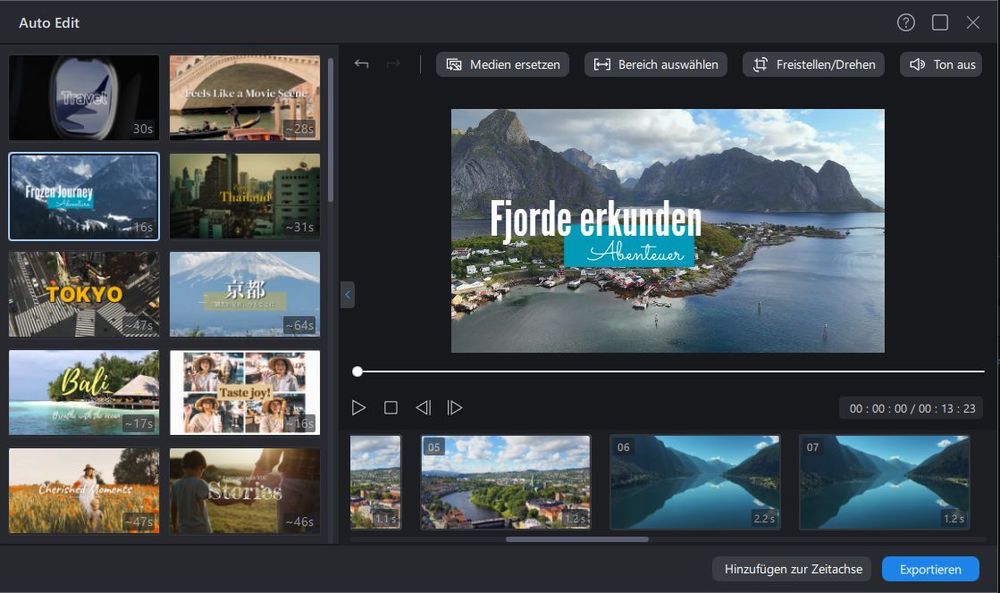Export the project with Exportieren
The image size is (1000, 593).
pos(930,568)
